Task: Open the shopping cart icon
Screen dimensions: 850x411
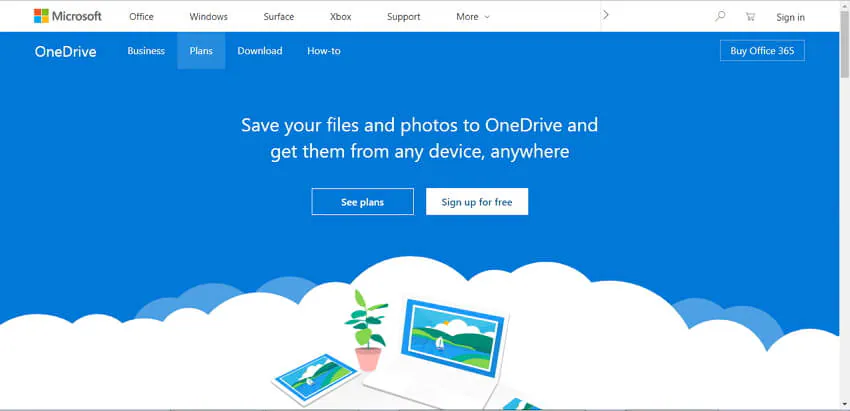Action: coord(750,17)
